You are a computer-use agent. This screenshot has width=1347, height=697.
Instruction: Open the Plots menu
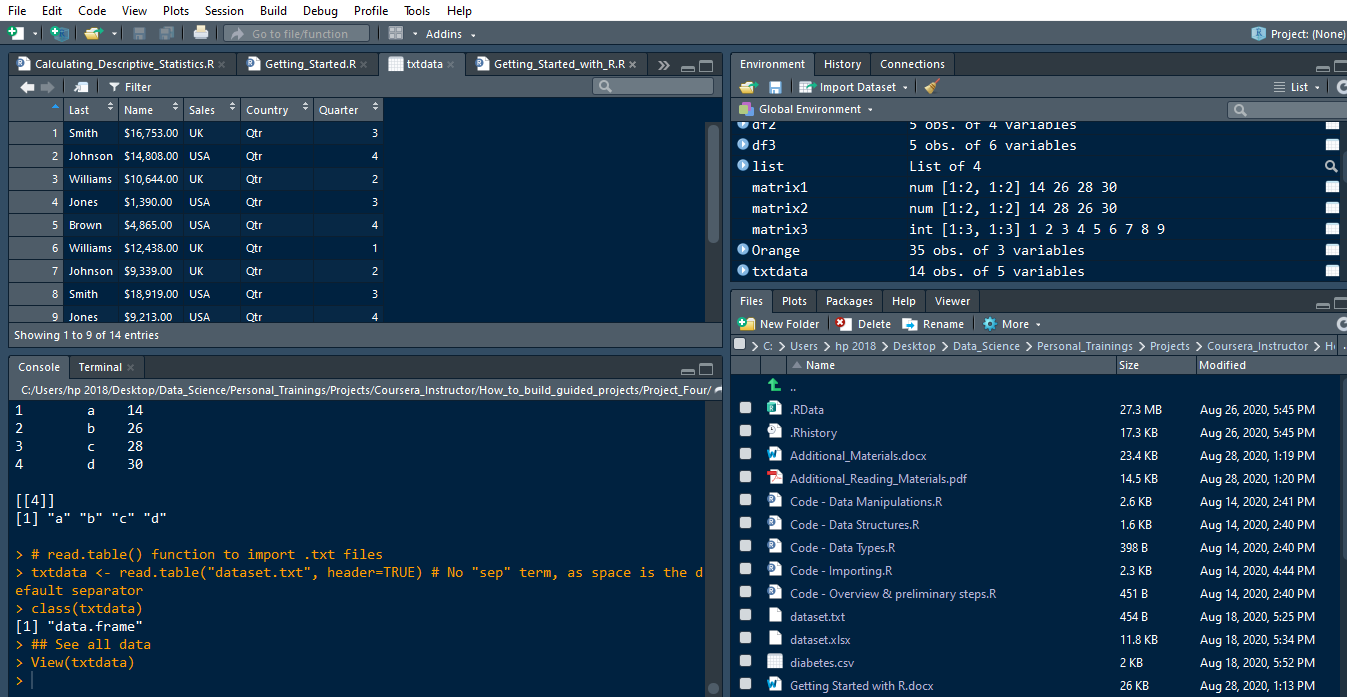(176, 10)
